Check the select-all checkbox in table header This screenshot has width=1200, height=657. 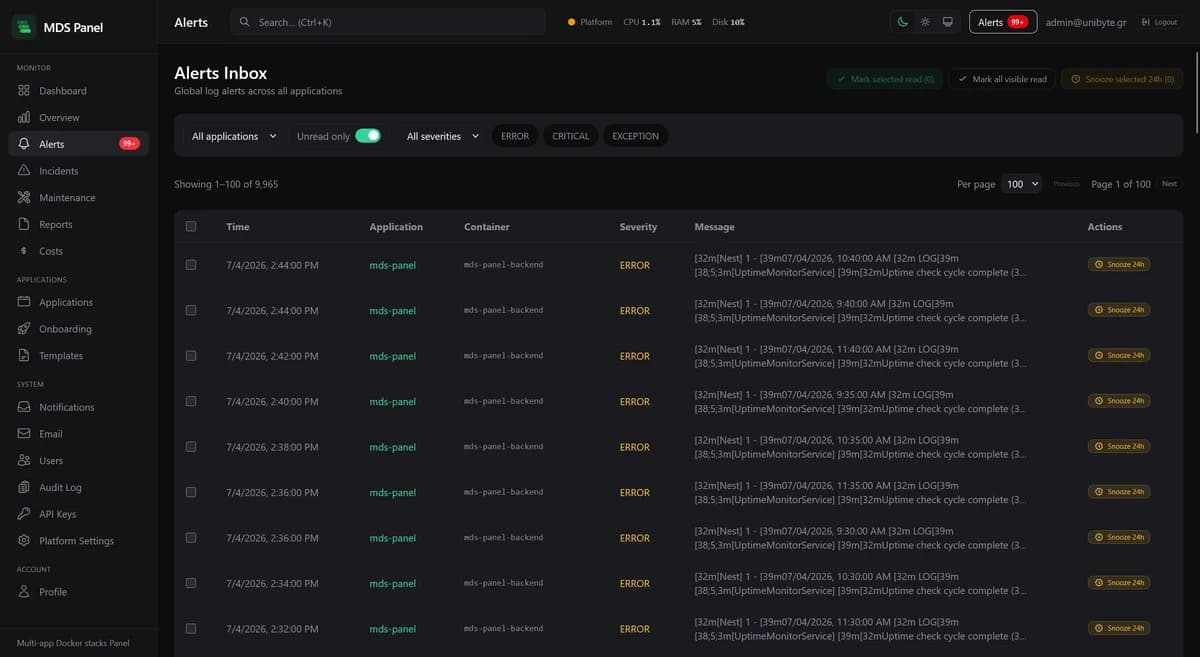point(191,227)
